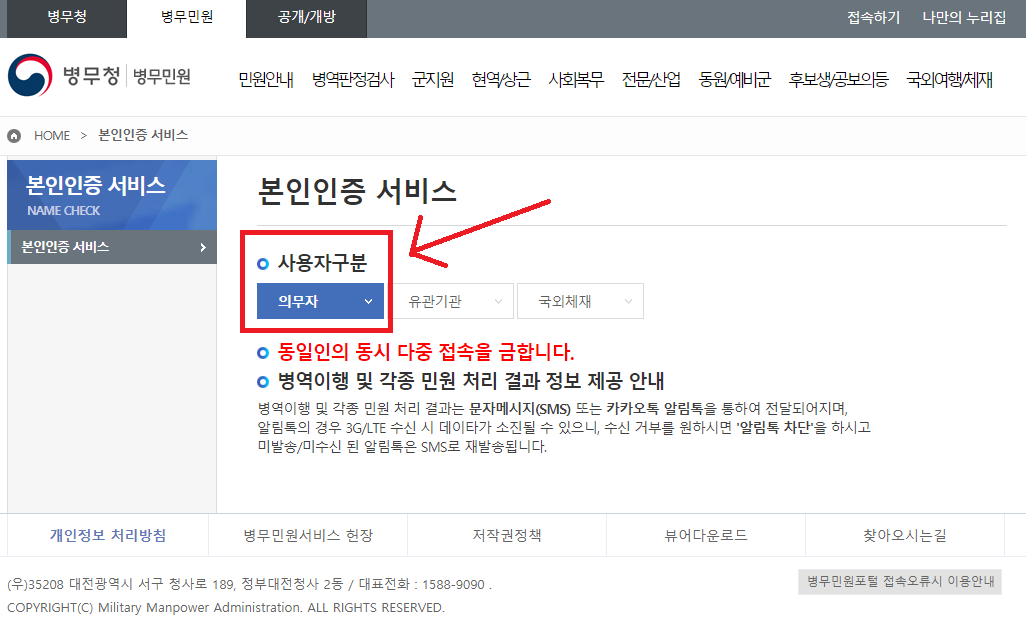1027x624 pixels.
Task: Open the 민원안내 menu
Action: (x=265, y=80)
